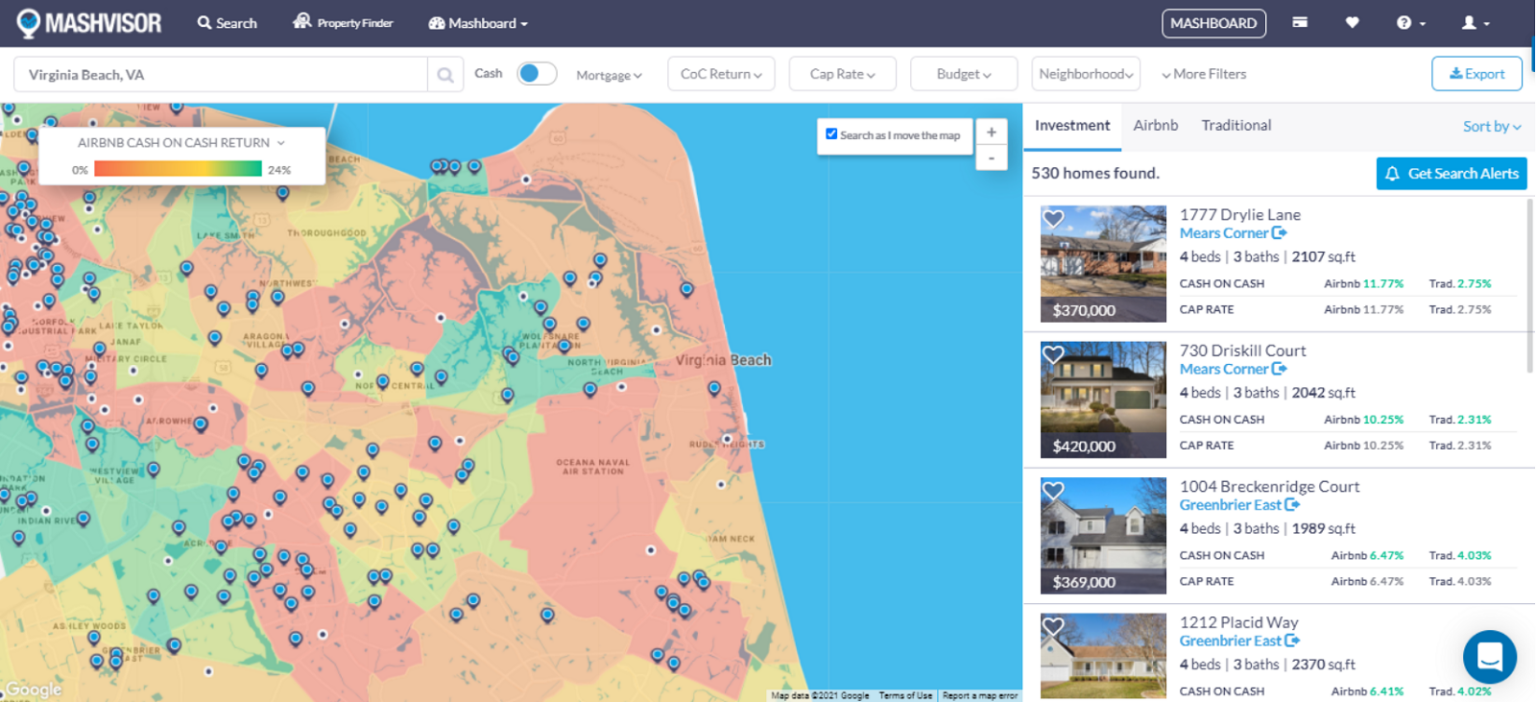1536x702 pixels.
Task: Click the Virginia Beach, VA location input
Action: [x=220, y=75]
